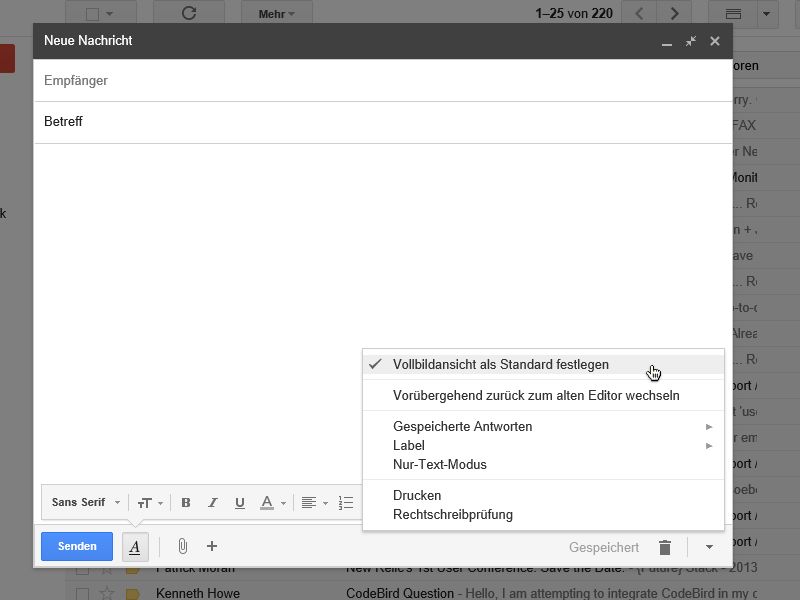Image resolution: width=800 pixels, height=600 pixels.
Task: Open the Mehr dropdown in Gmail toolbar
Action: [x=277, y=14]
